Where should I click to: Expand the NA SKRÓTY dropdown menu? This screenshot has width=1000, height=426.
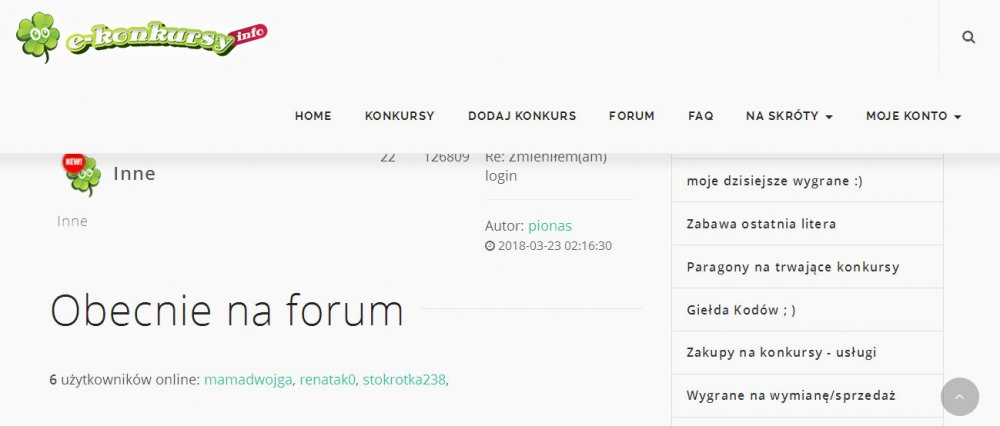pos(789,116)
